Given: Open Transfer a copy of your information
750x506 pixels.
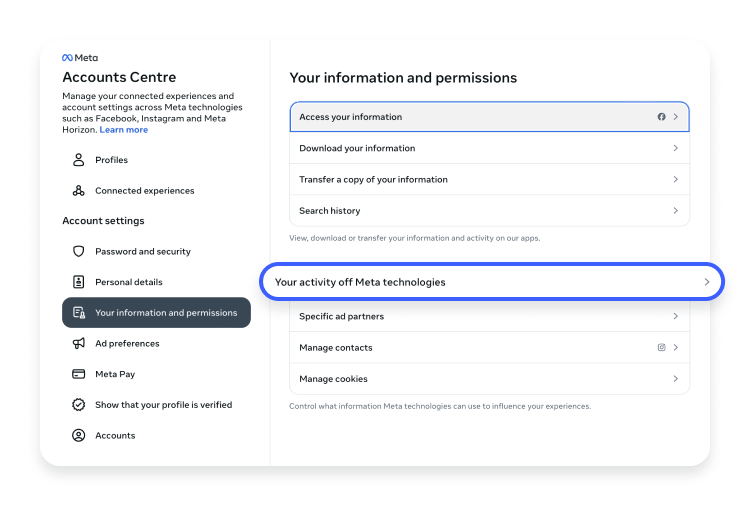Looking at the screenshot, I should [489, 179].
